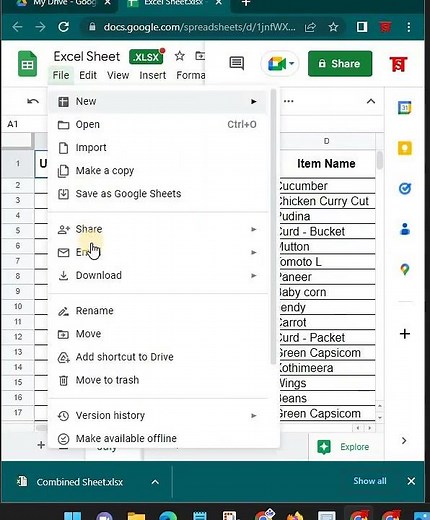Click the plus to get add-ons
This screenshot has width=430, height=520.
tap(405, 334)
